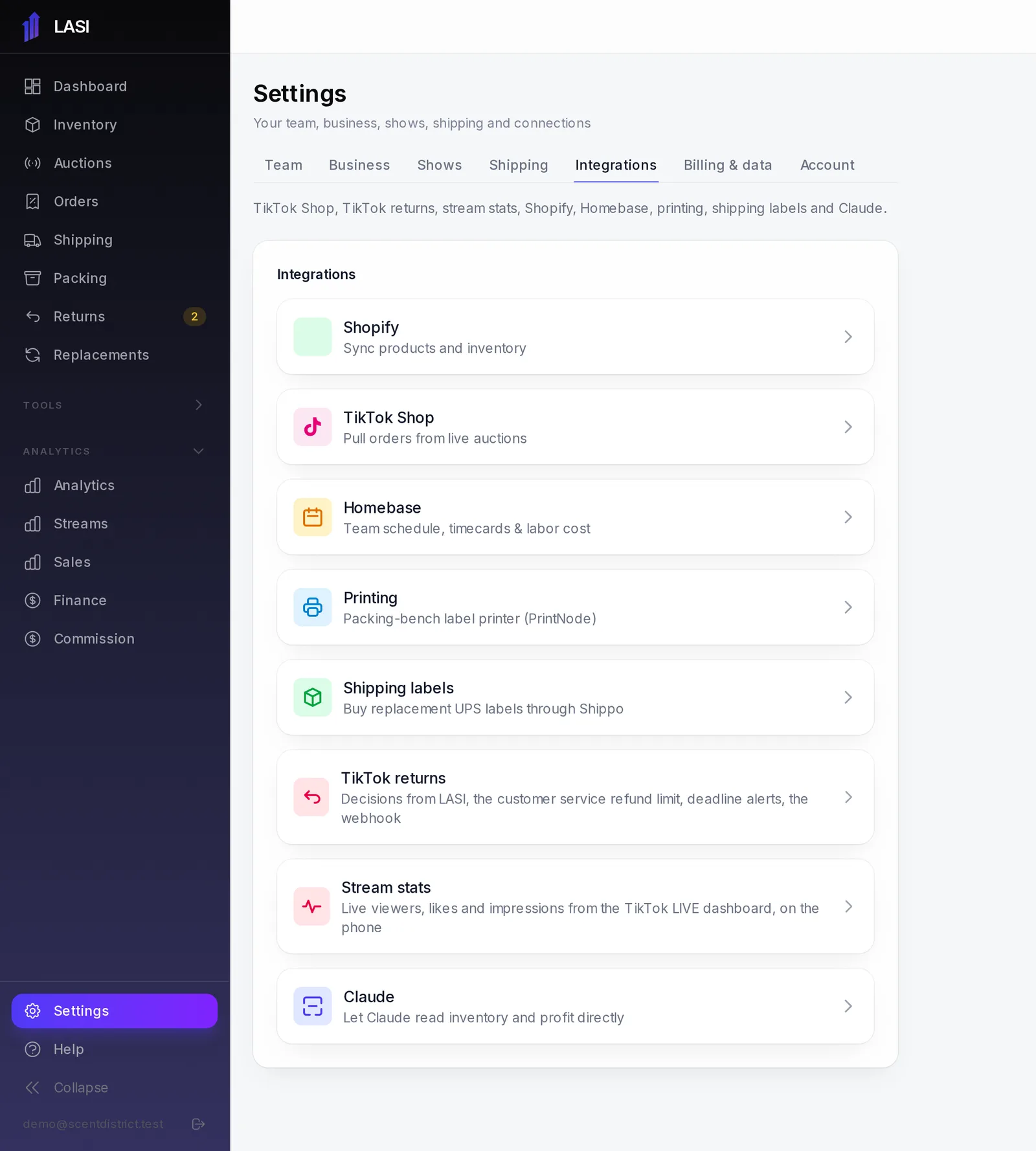
Task: Click the Stream stats pulse icon
Action: [312, 906]
